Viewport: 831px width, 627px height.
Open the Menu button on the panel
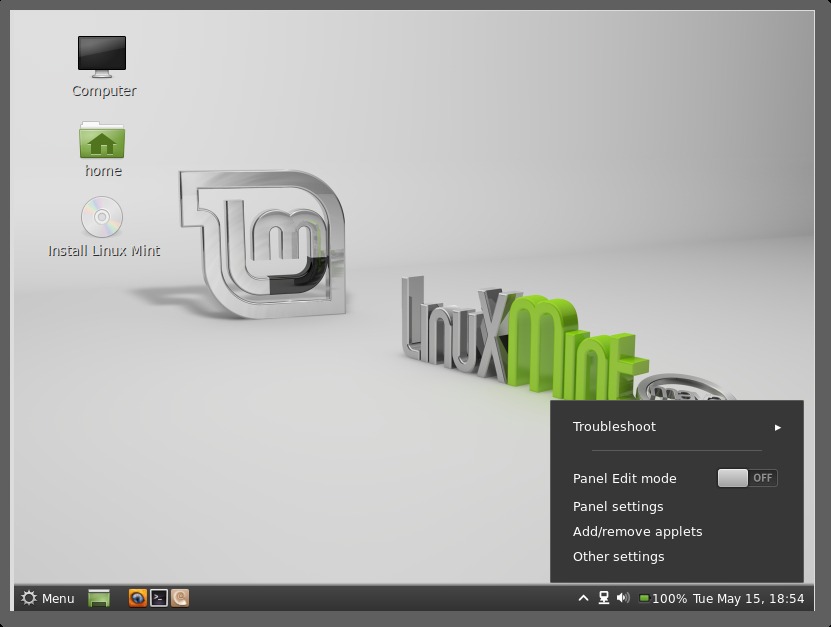48,598
